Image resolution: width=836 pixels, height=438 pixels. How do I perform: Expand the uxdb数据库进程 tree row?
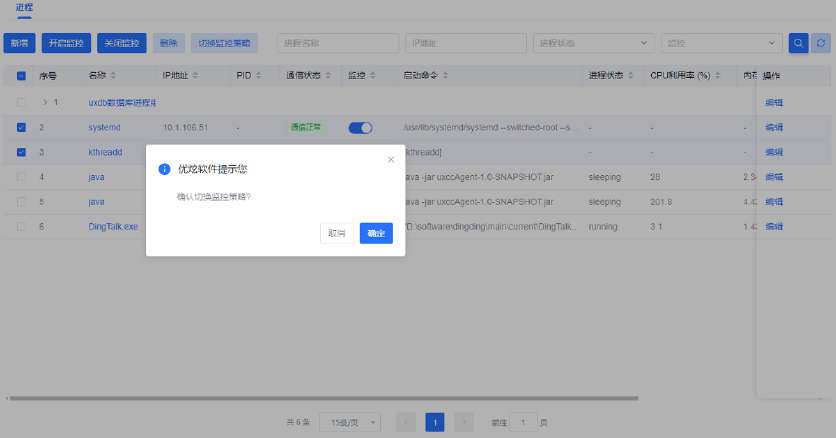click(x=45, y=102)
